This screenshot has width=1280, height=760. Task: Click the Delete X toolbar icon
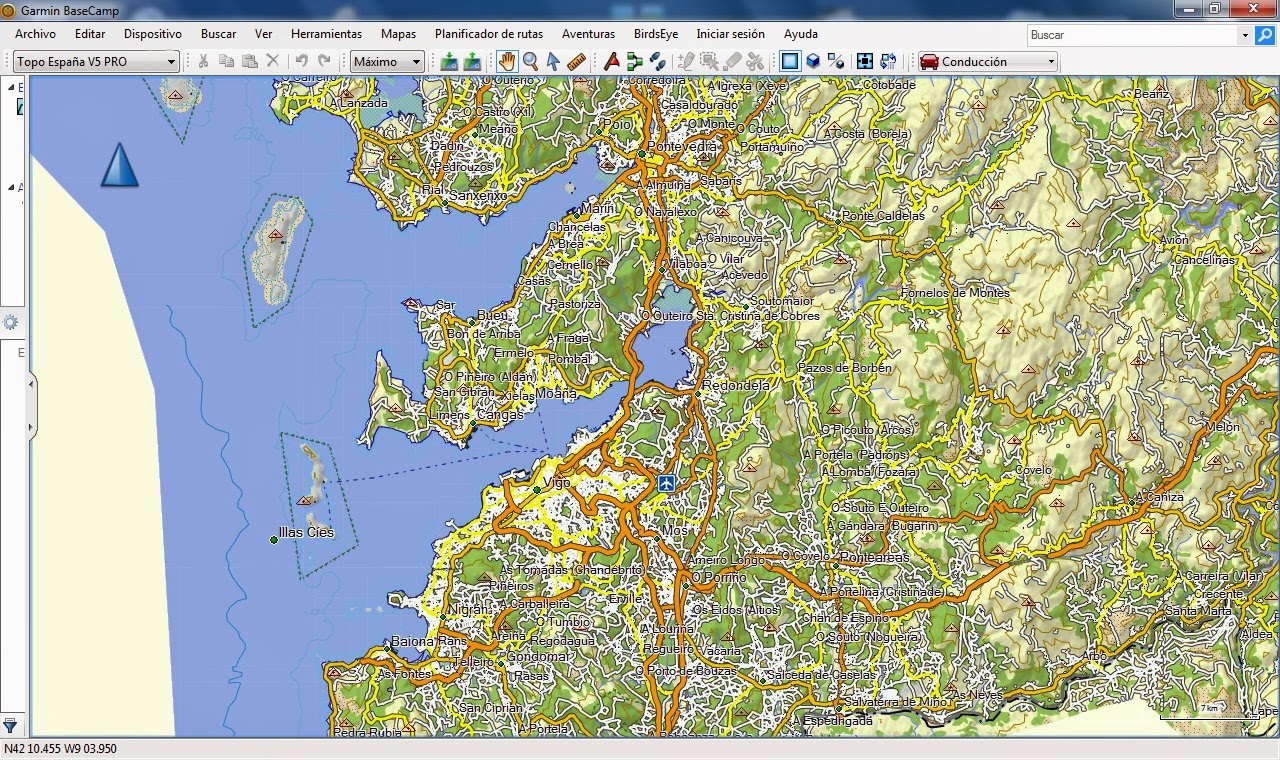[272, 61]
